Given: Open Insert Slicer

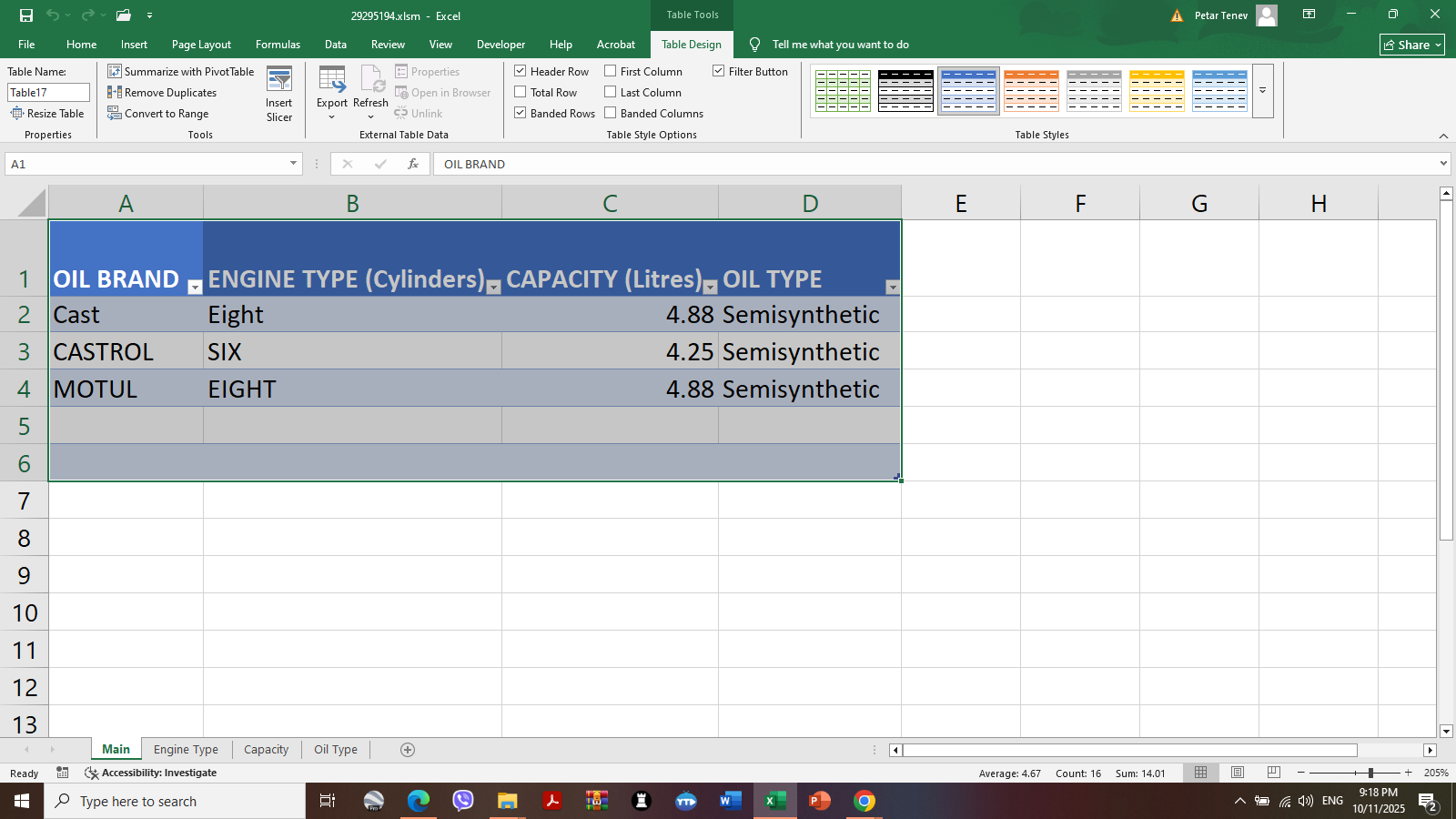Looking at the screenshot, I should pos(279,94).
